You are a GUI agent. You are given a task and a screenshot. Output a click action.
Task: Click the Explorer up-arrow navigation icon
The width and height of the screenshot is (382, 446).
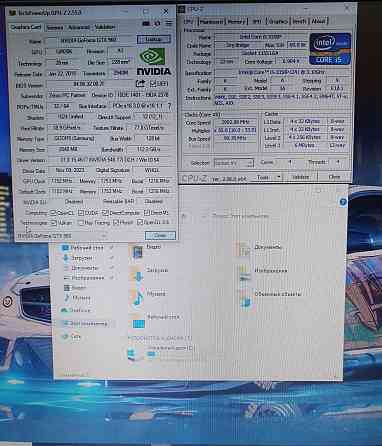pos(184,217)
